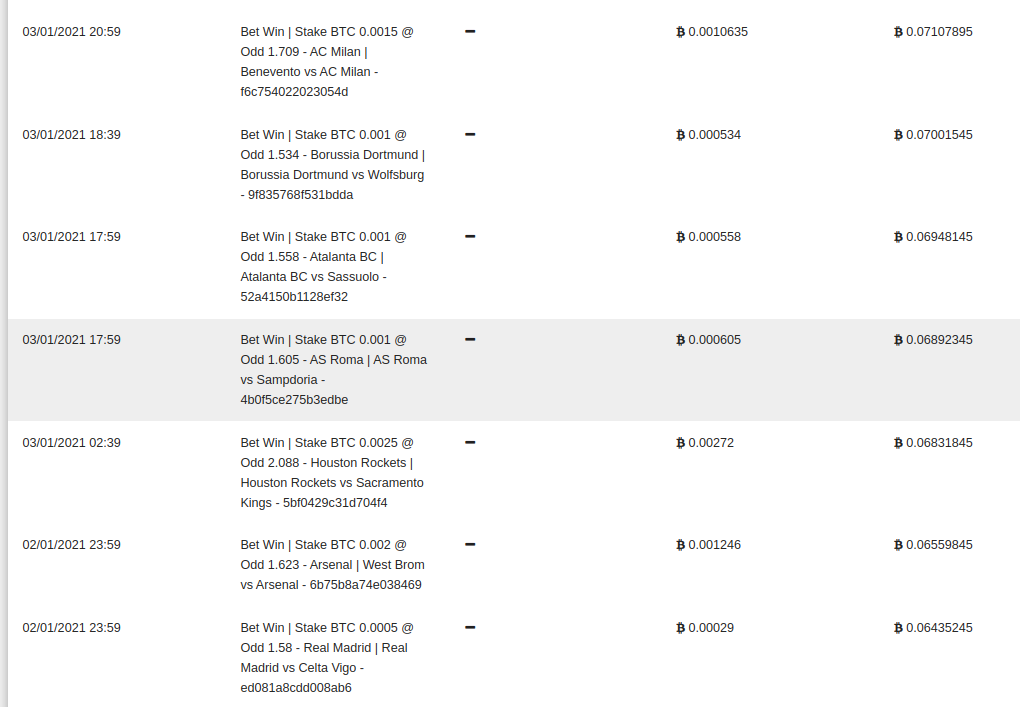Click the highlighted AS Roma vs Sampdoria row
The height and width of the screenshot is (707, 1020).
(x=514, y=369)
